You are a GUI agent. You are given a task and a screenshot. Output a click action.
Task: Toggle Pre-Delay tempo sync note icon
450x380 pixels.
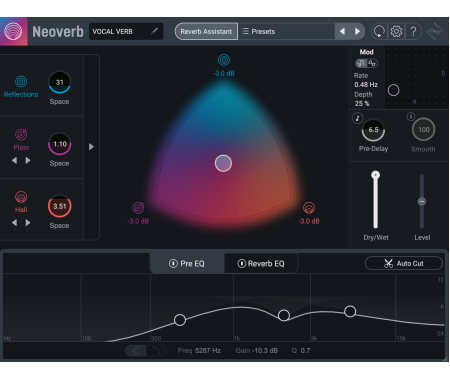point(357,118)
